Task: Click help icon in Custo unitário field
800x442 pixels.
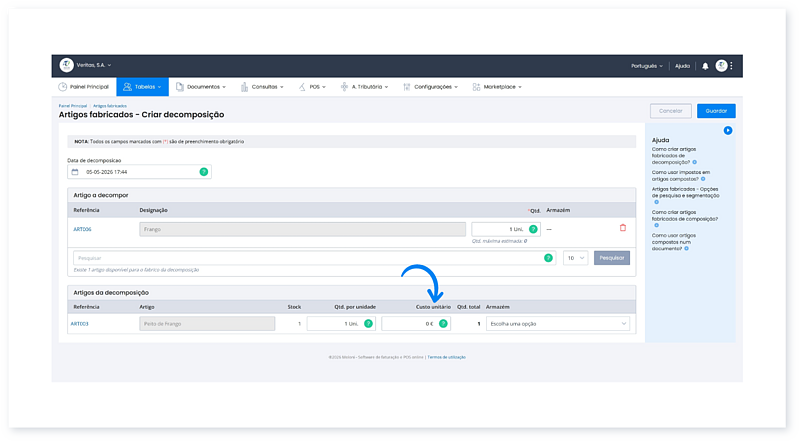Action: tap(443, 324)
